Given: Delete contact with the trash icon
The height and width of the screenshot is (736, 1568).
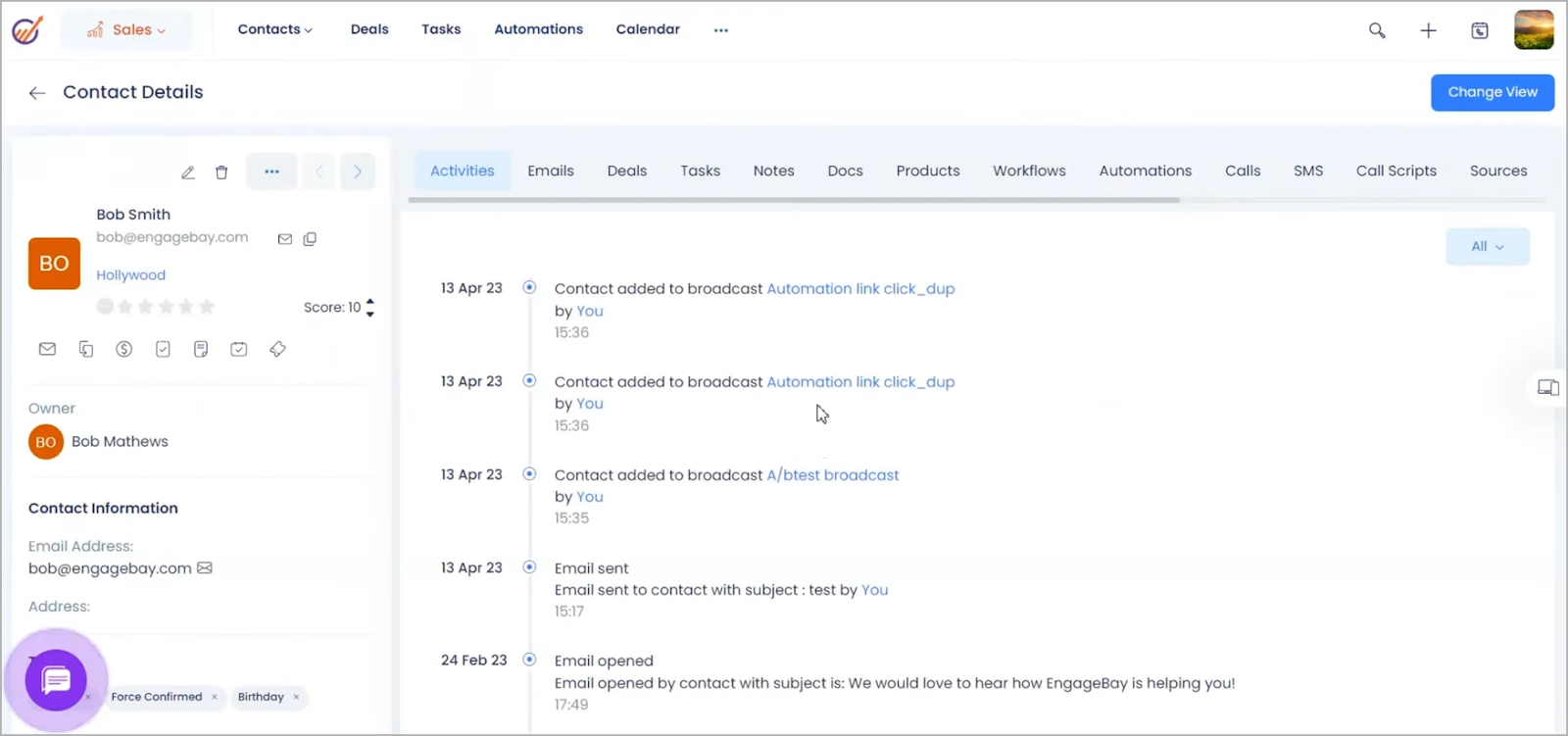Looking at the screenshot, I should 221,172.
